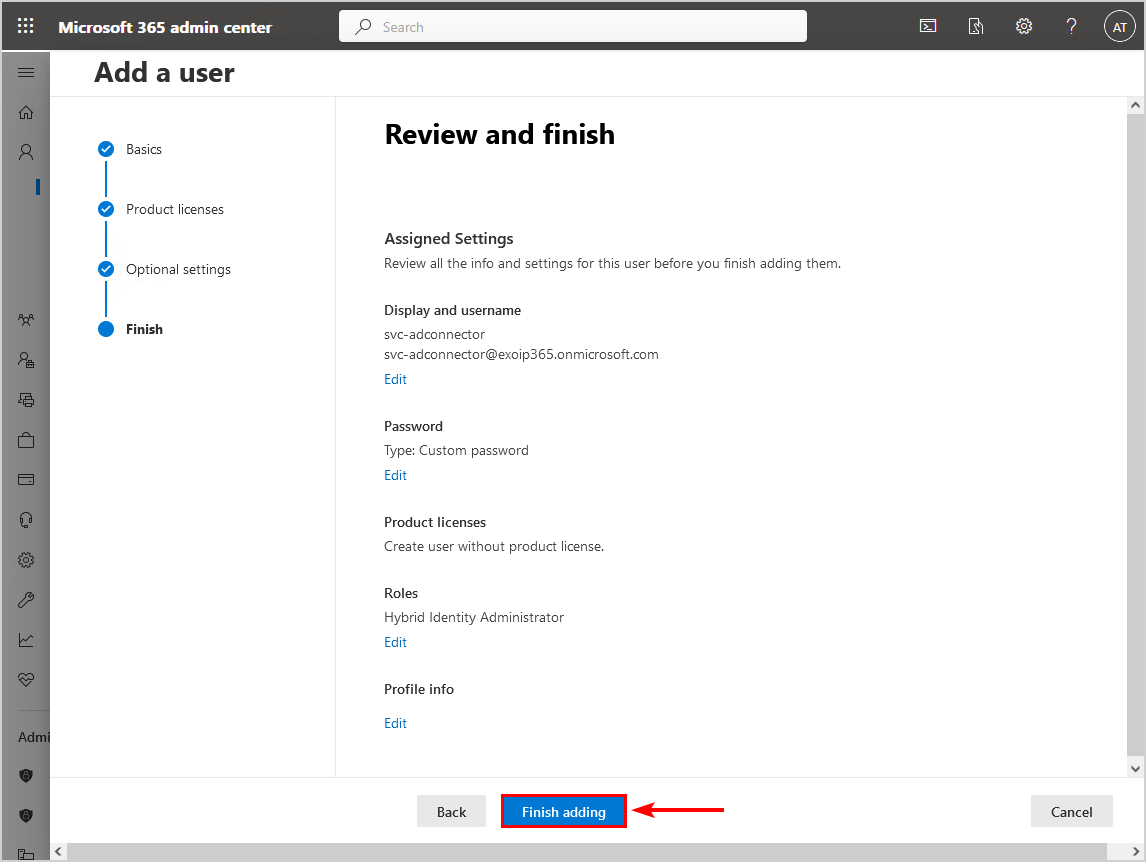Viewport: 1146px width, 862px height.
Task: Click the Finish adding button
Action: point(564,811)
